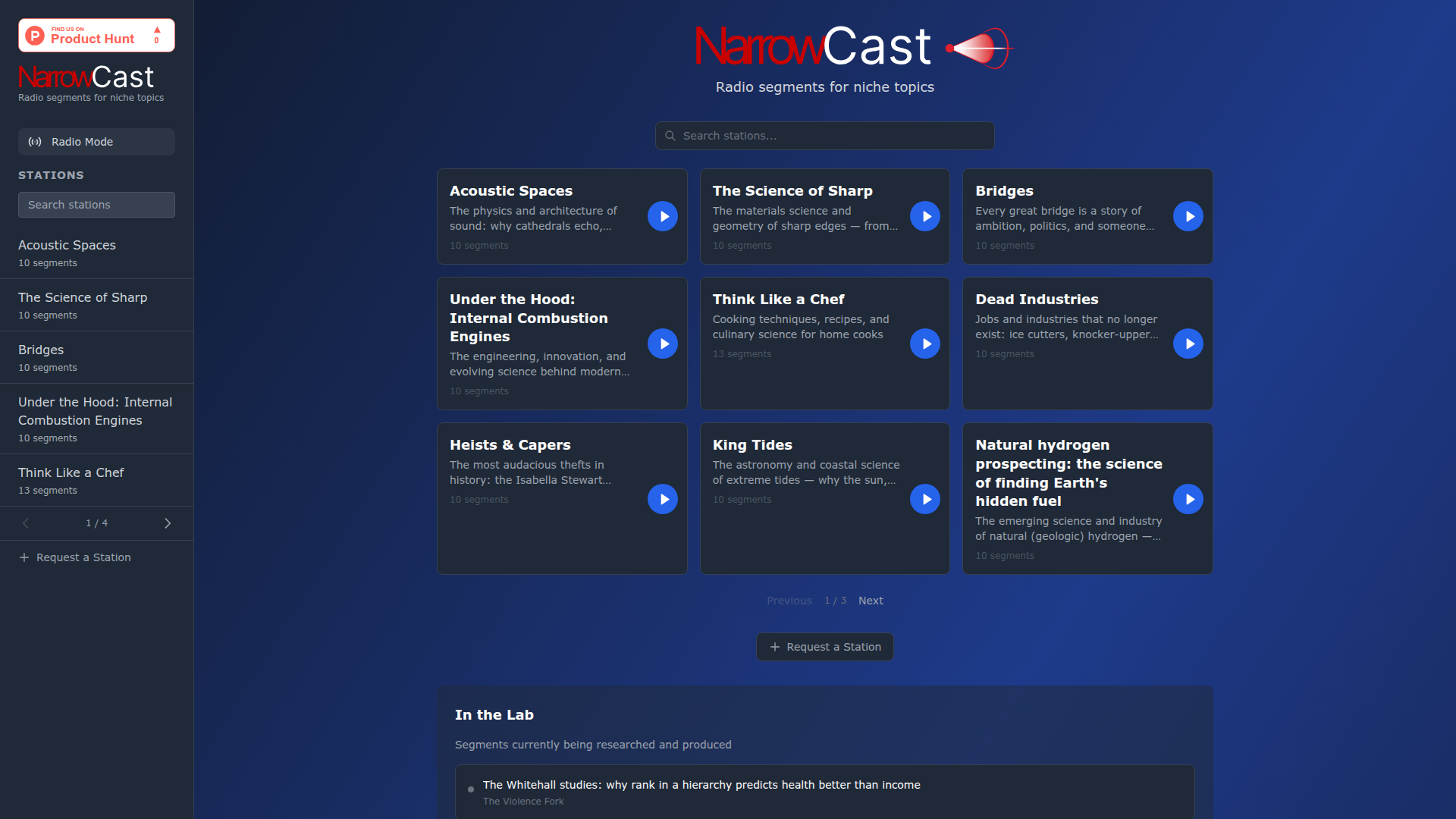Click The Violence Fork label

(523, 802)
